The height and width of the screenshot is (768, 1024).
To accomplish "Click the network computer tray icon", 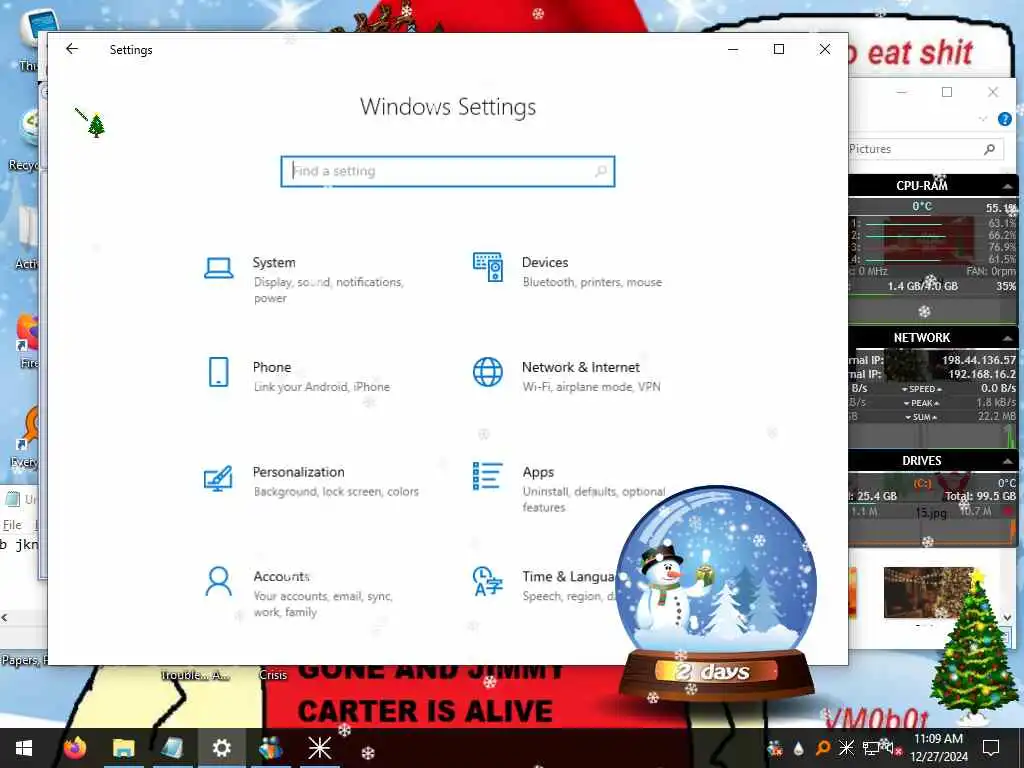I will [x=871, y=748].
